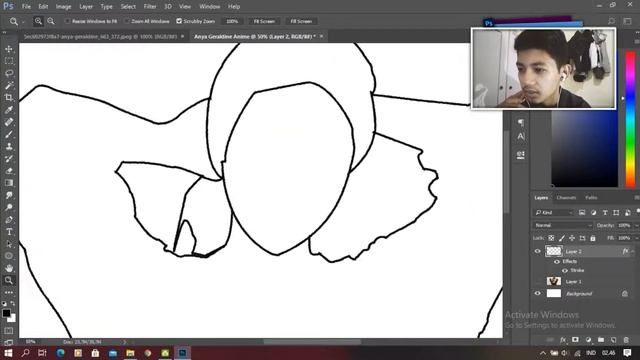The width and height of the screenshot is (640, 360).
Task: Select the Ellipse shape tool
Action: (9, 256)
